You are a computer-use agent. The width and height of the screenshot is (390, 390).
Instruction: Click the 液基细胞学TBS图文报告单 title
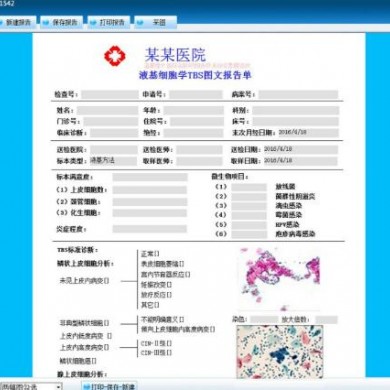click(x=195, y=75)
